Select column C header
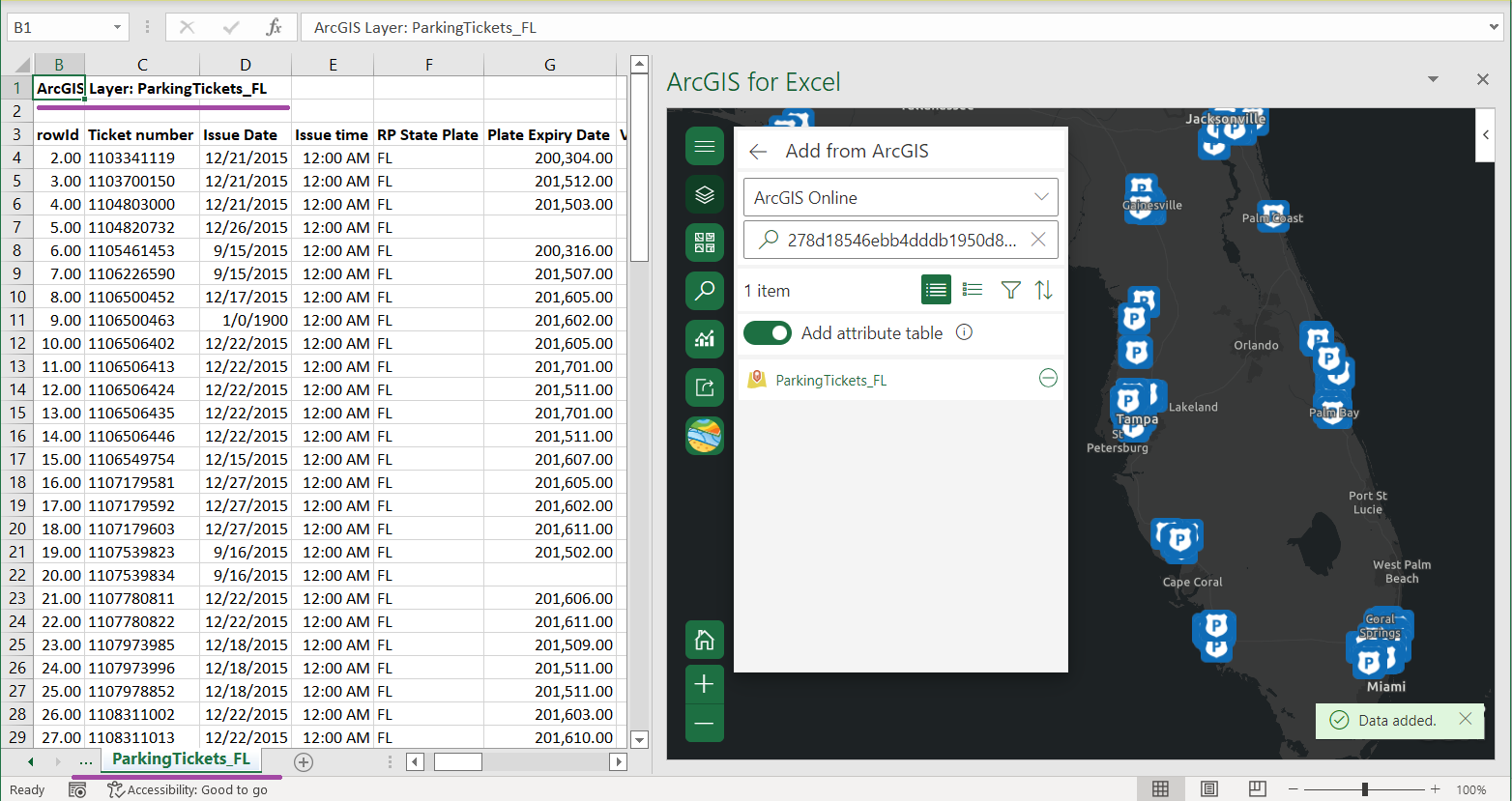 142,65
